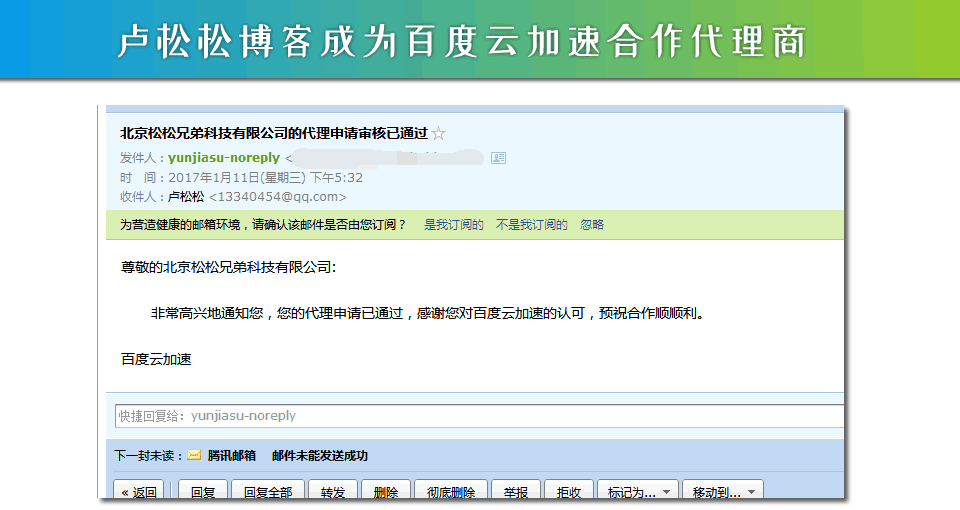Image resolution: width=960 pixels, height=510 pixels.
Task: Click the 彻底删除 button
Action: (x=451, y=490)
